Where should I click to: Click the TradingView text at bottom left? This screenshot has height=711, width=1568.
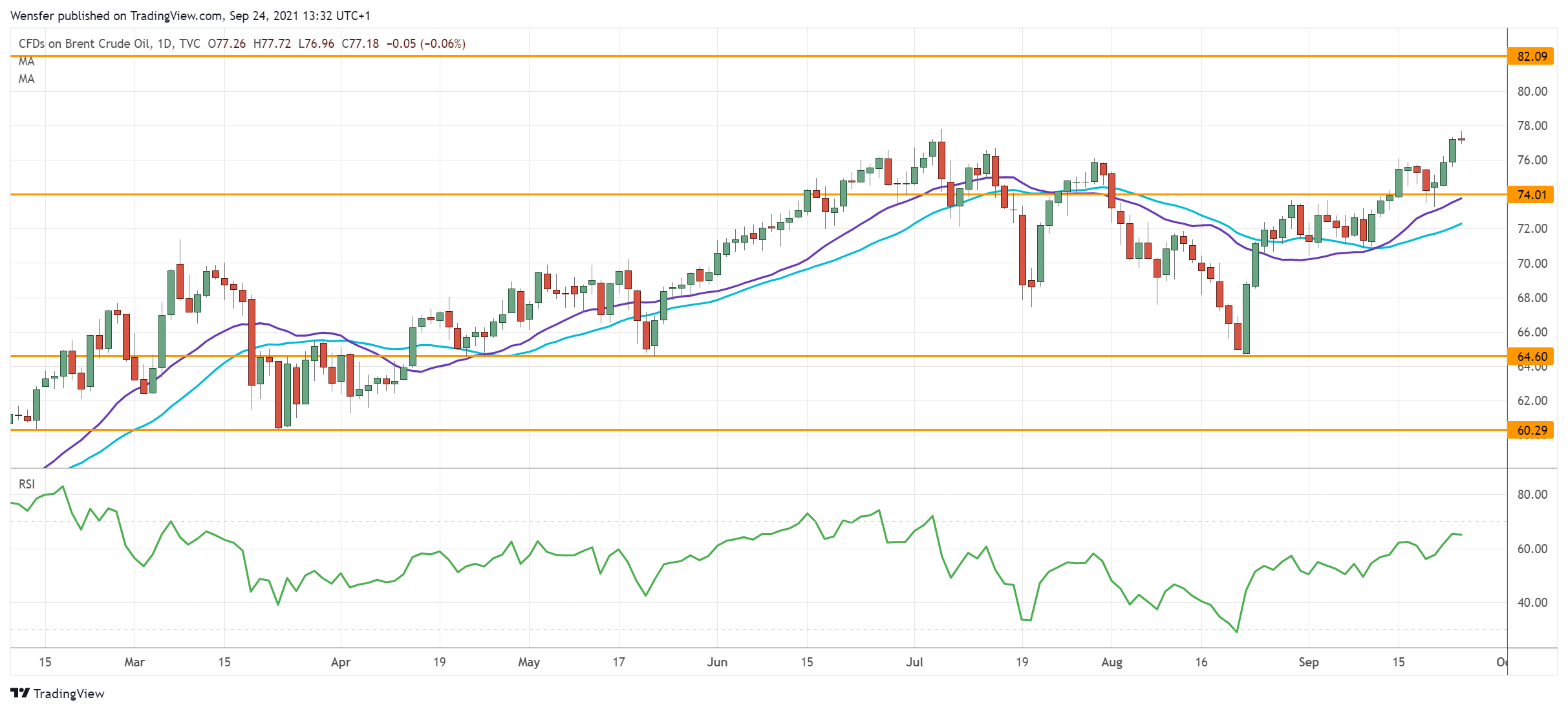coord(69,694)
